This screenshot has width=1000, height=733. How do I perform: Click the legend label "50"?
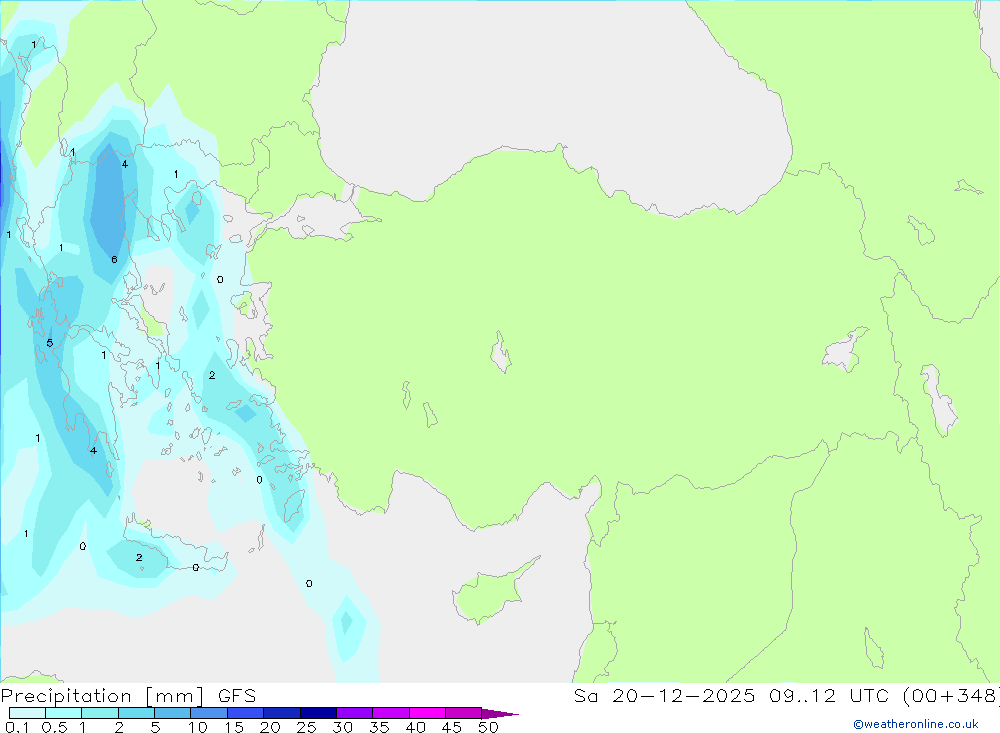coord(488,727)
